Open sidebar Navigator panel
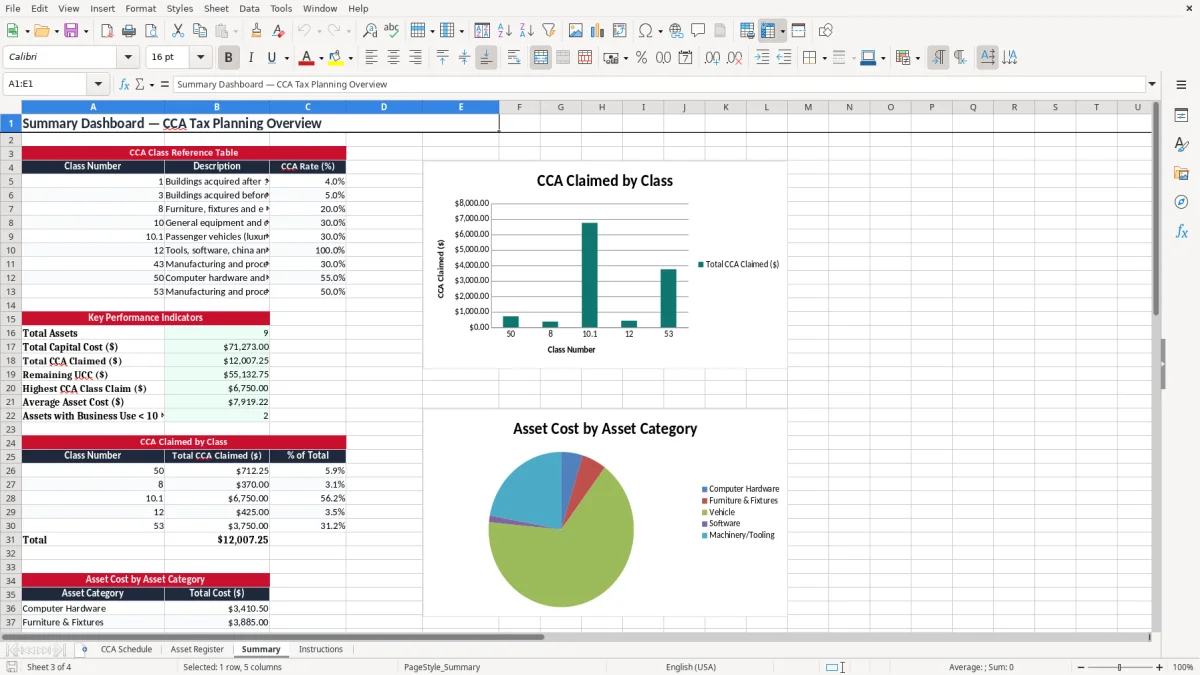The height and width of the screenshot is (675, 1200). coord(1181,202)
